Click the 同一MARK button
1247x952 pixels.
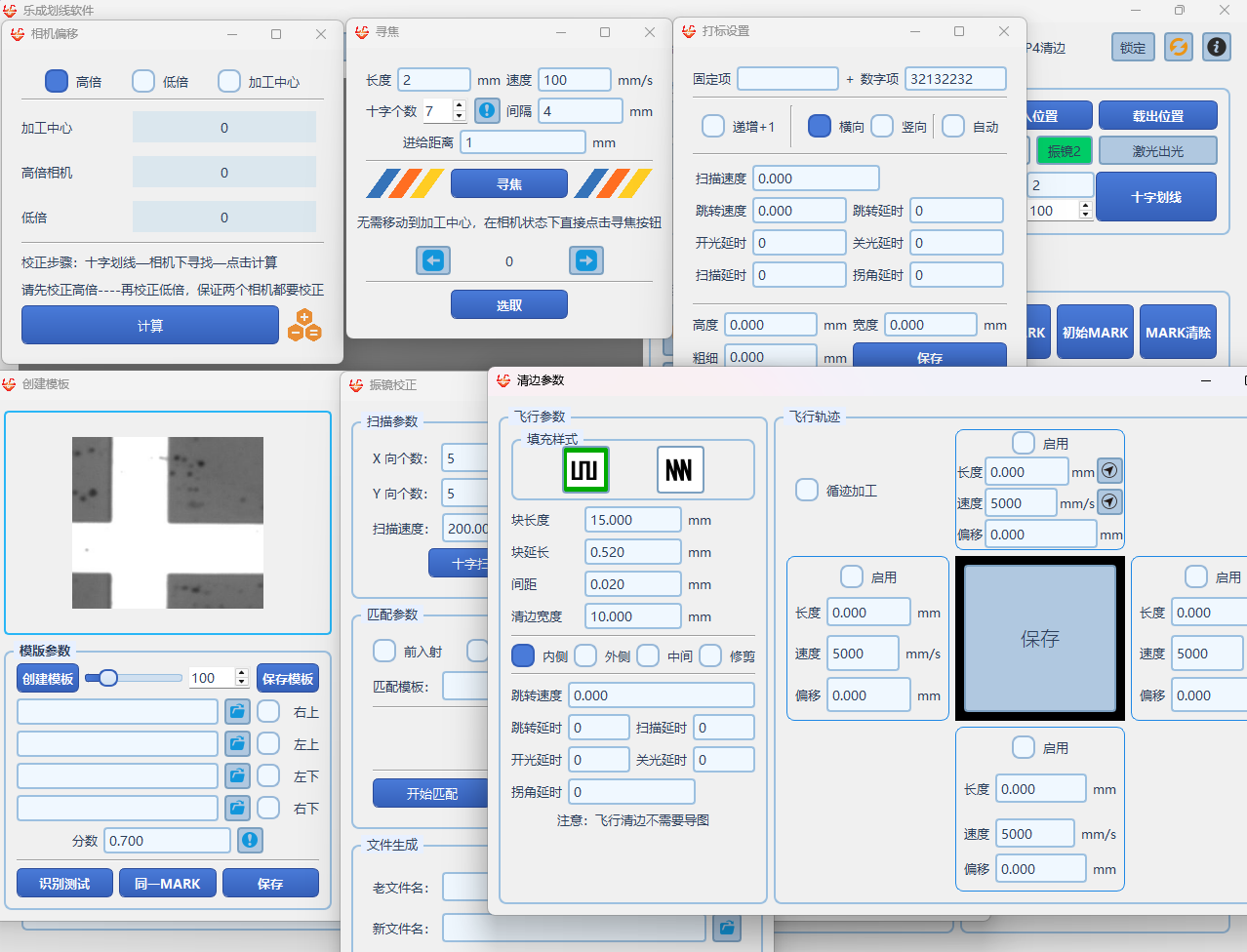click(x=167, y=883)
